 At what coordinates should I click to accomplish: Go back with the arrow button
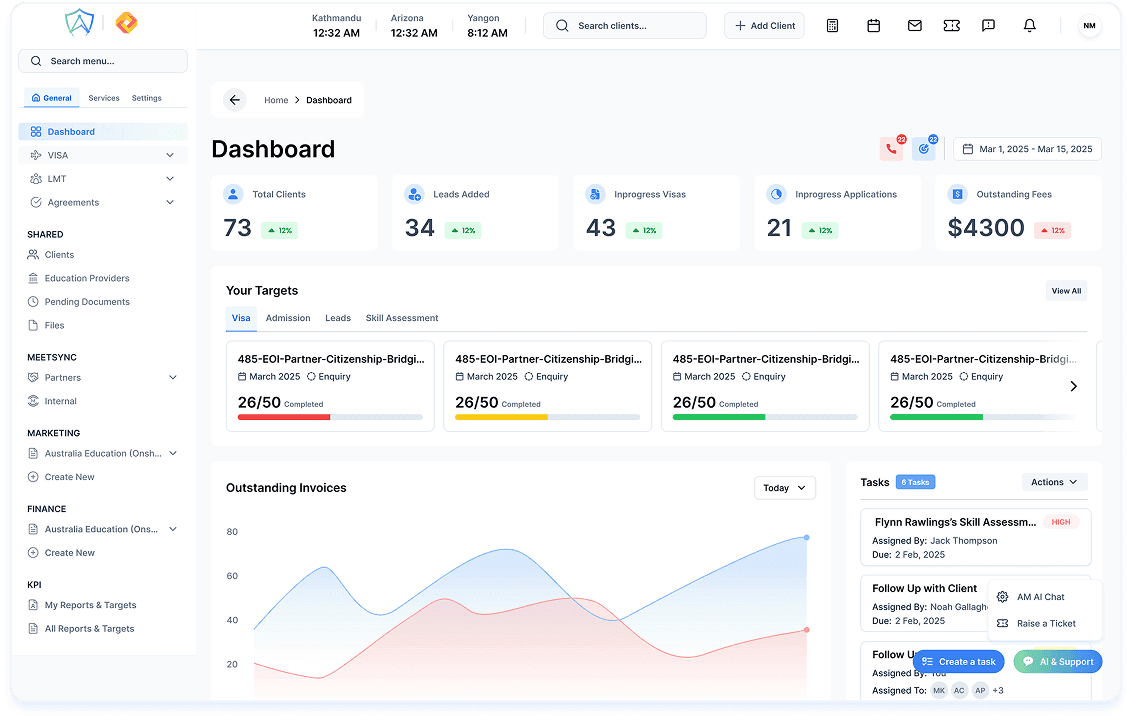[x=235, y=100]
